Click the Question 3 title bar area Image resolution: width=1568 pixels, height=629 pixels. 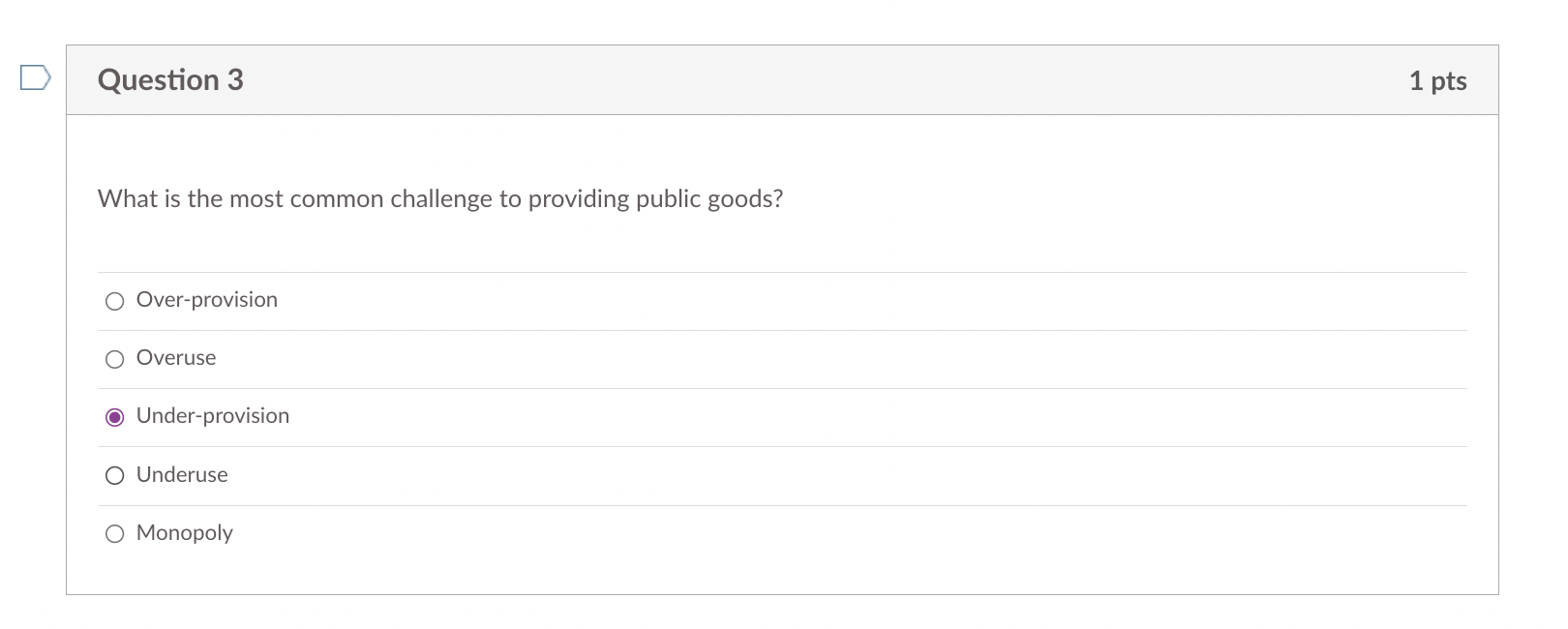tap(774, 79)
